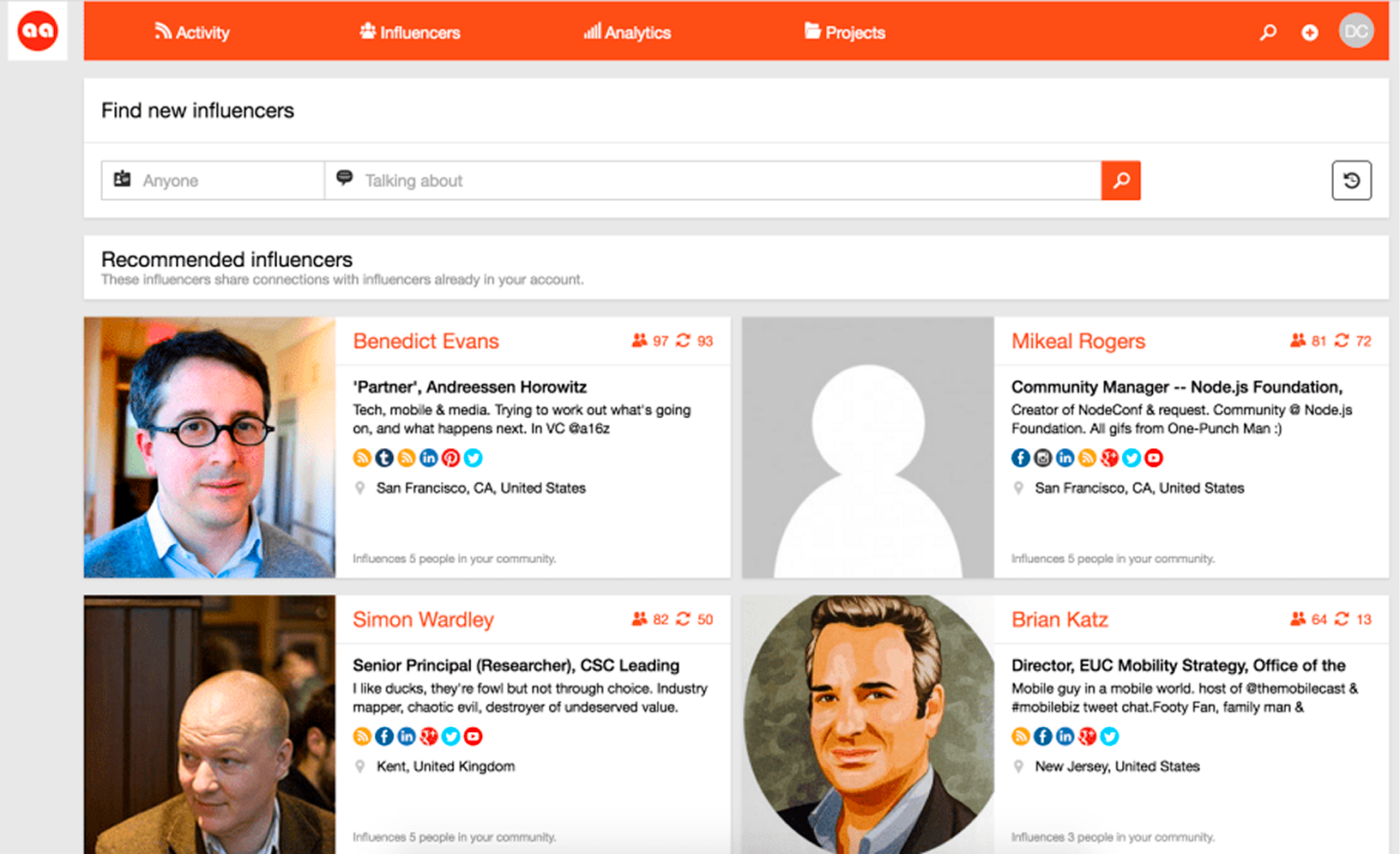Click the "Find new influencers" heading
Image resolution: width=1400 pixels, height=854 pixels.
(x=197, y=111)
